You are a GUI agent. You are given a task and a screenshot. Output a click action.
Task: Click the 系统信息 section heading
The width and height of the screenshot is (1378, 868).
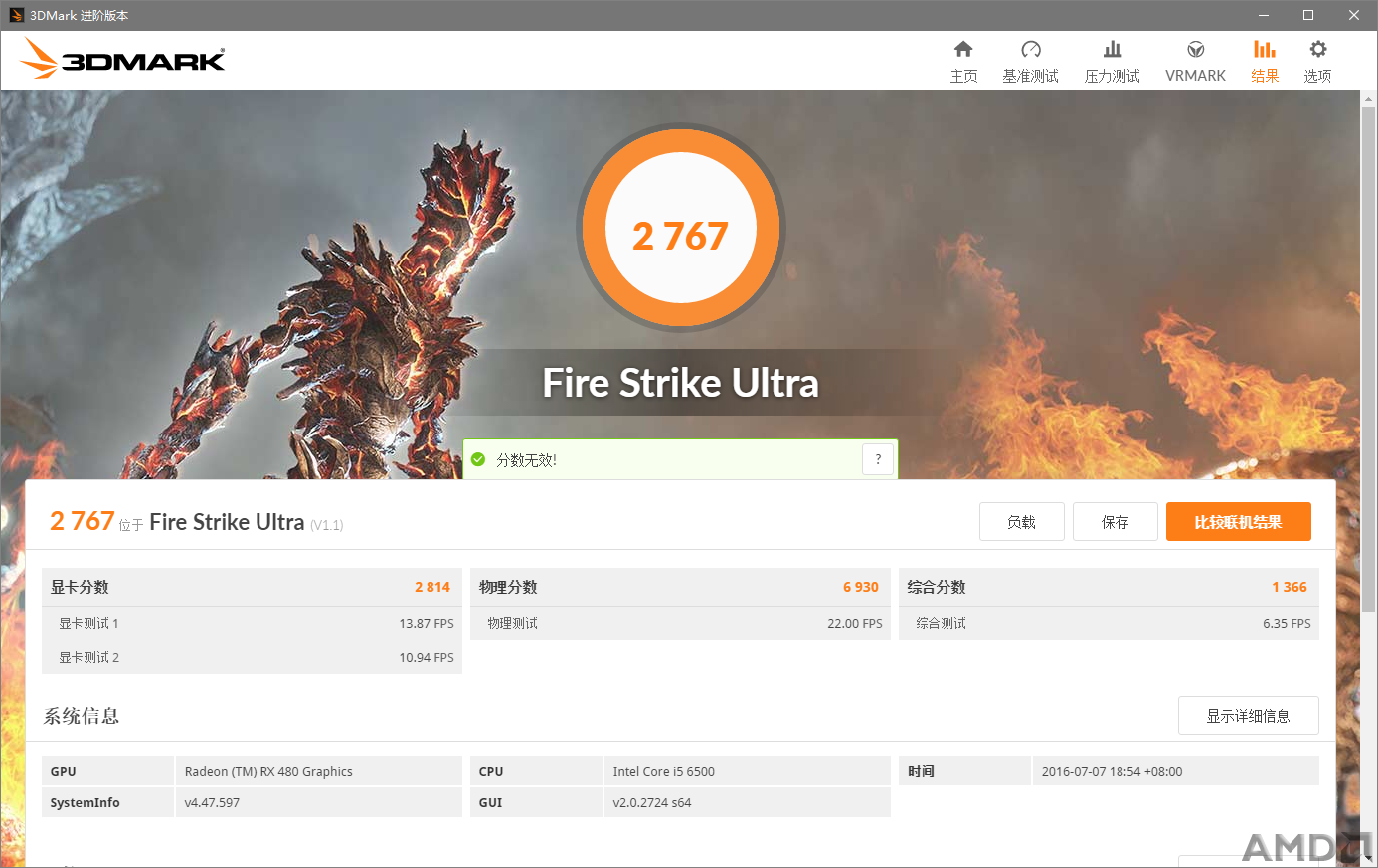[82, 716]
